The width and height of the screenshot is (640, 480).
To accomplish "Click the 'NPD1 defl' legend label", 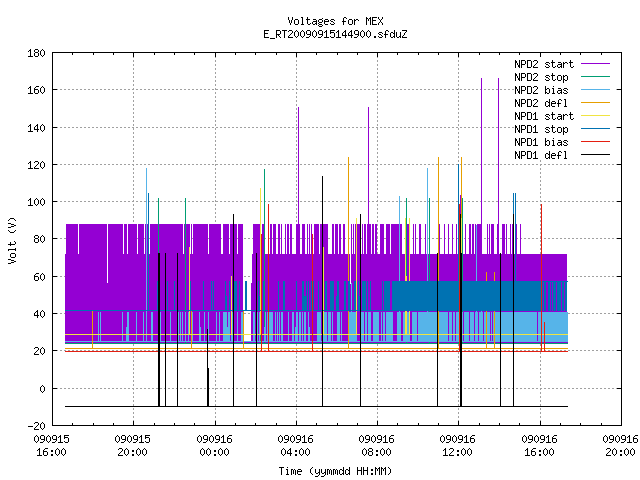I will (541, 156).
